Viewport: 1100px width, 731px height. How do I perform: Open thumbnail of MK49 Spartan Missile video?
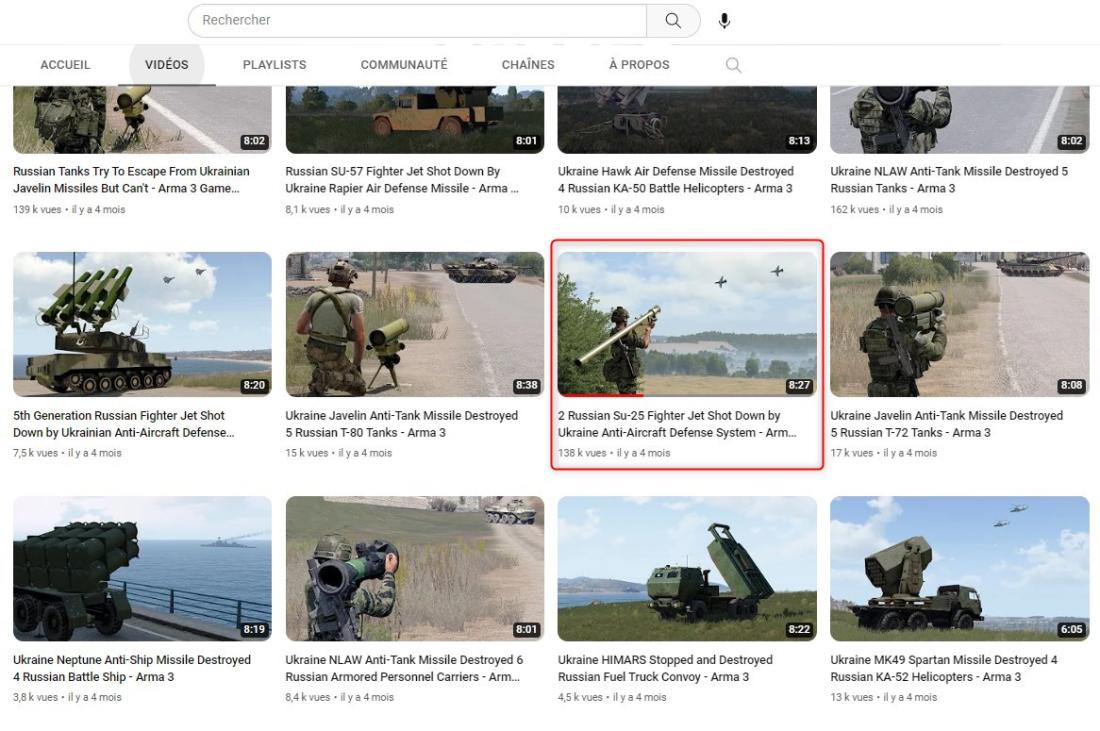[x=960, y=568]
